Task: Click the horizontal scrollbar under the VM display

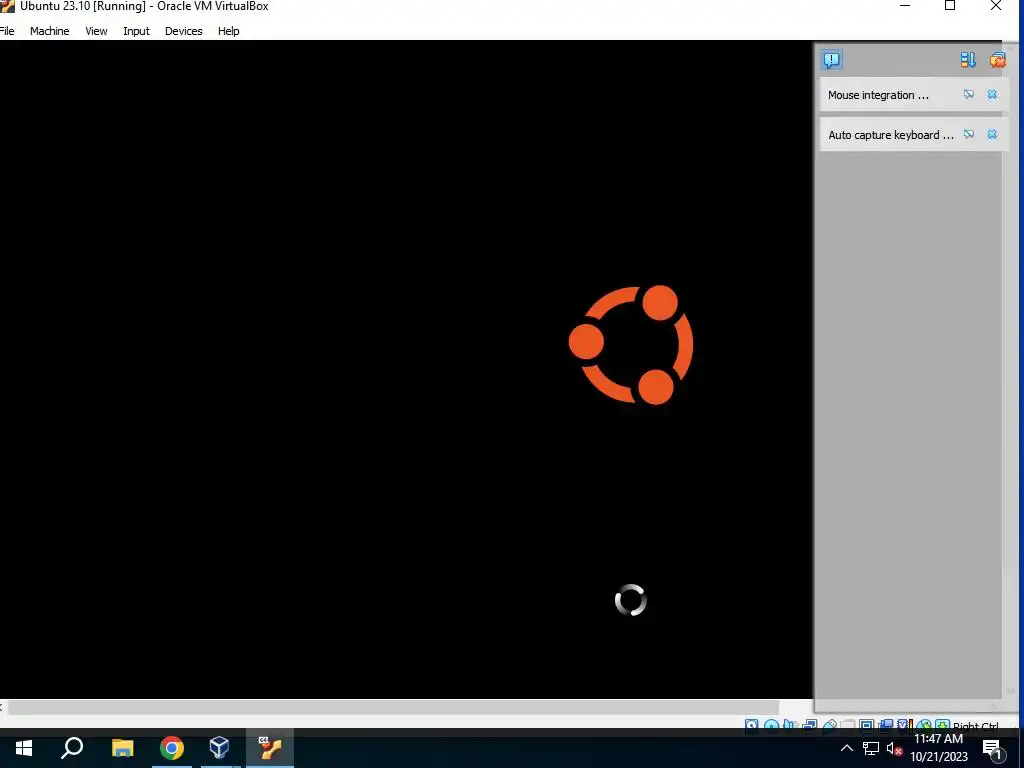Action: click(393, 708)
